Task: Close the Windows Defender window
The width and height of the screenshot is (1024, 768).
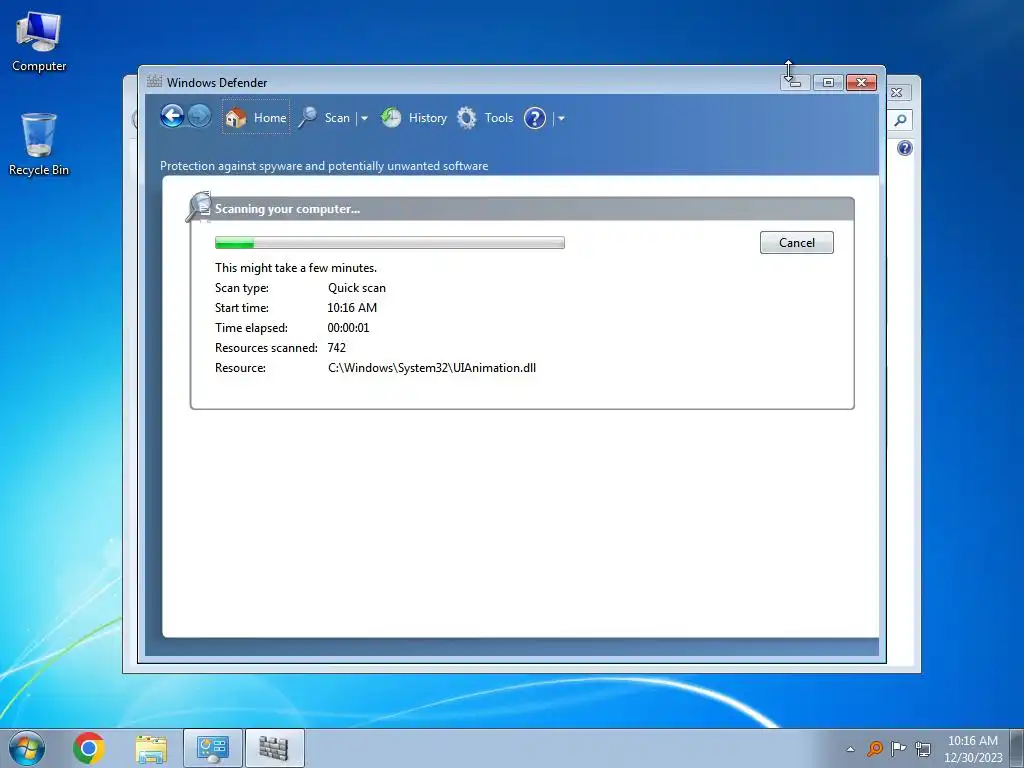Action: 861,83
